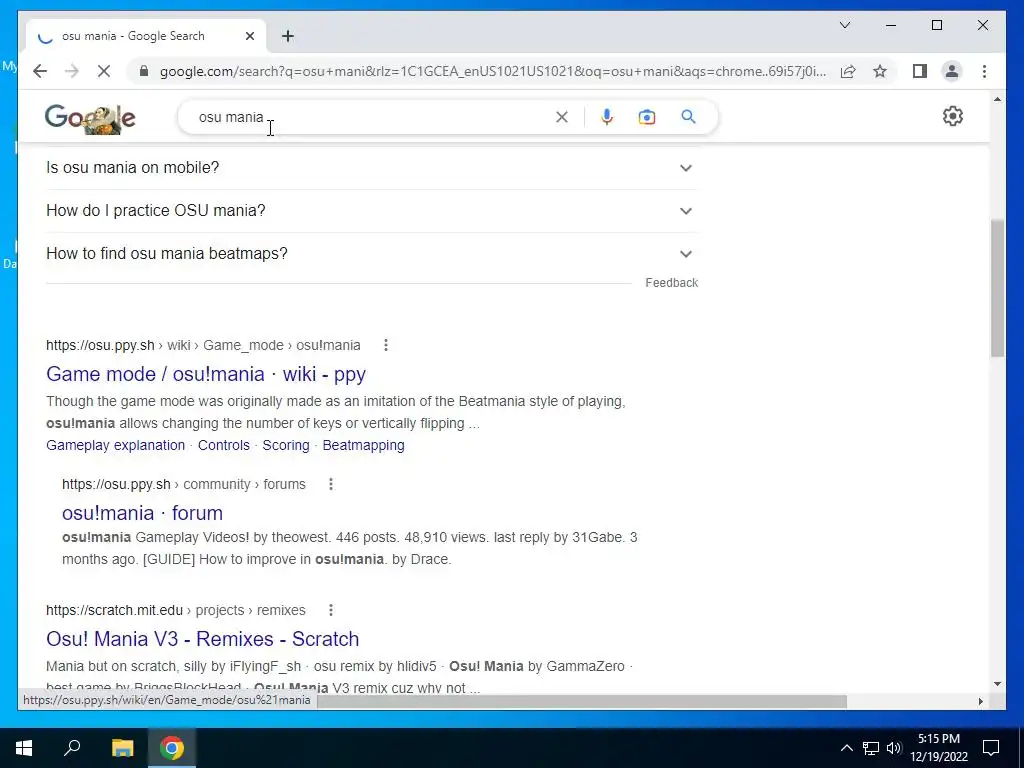Search by image with camera icon
This screenshot has height=768, width=1024.
[x=647, y=117]
